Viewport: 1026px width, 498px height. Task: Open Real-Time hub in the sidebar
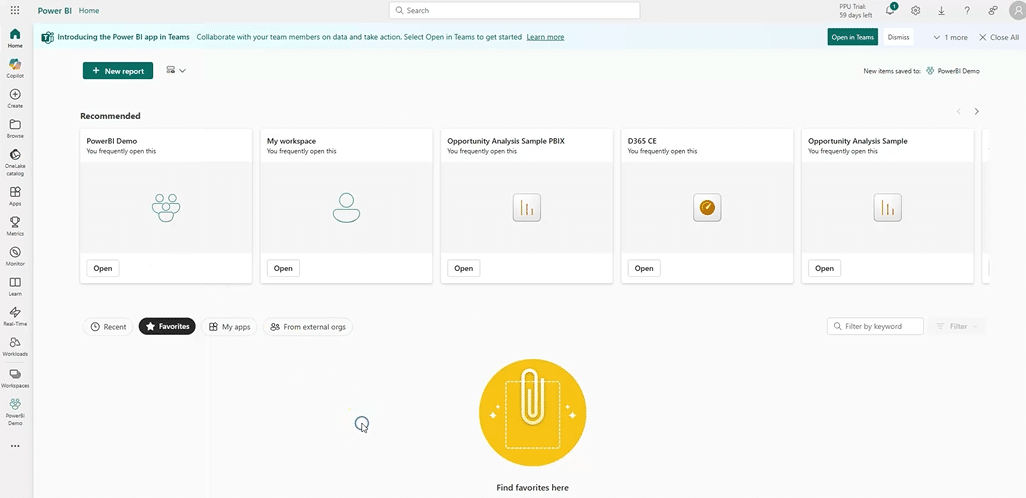coord(15,317)
